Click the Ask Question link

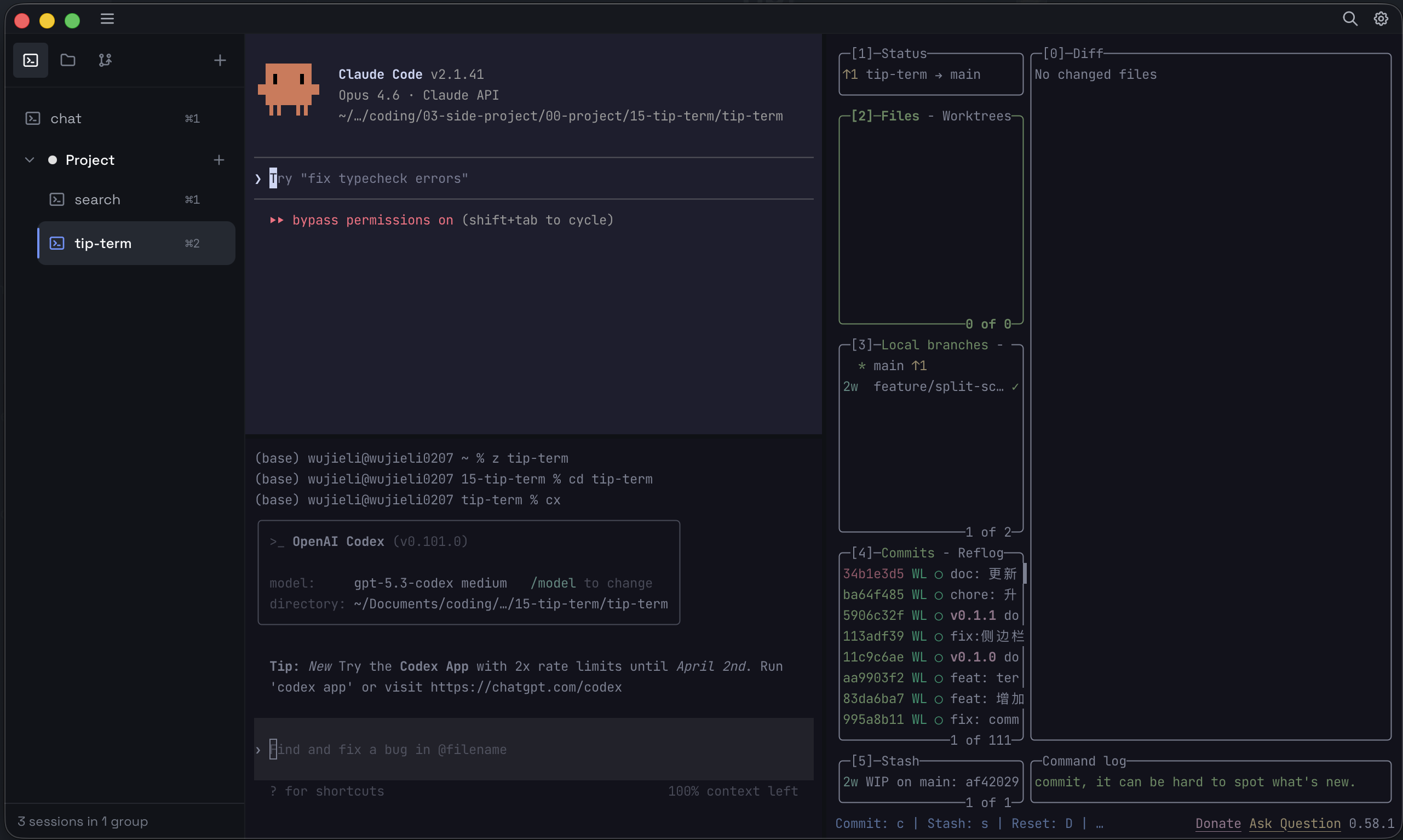pyautogui.click(x=1295, y=824)
